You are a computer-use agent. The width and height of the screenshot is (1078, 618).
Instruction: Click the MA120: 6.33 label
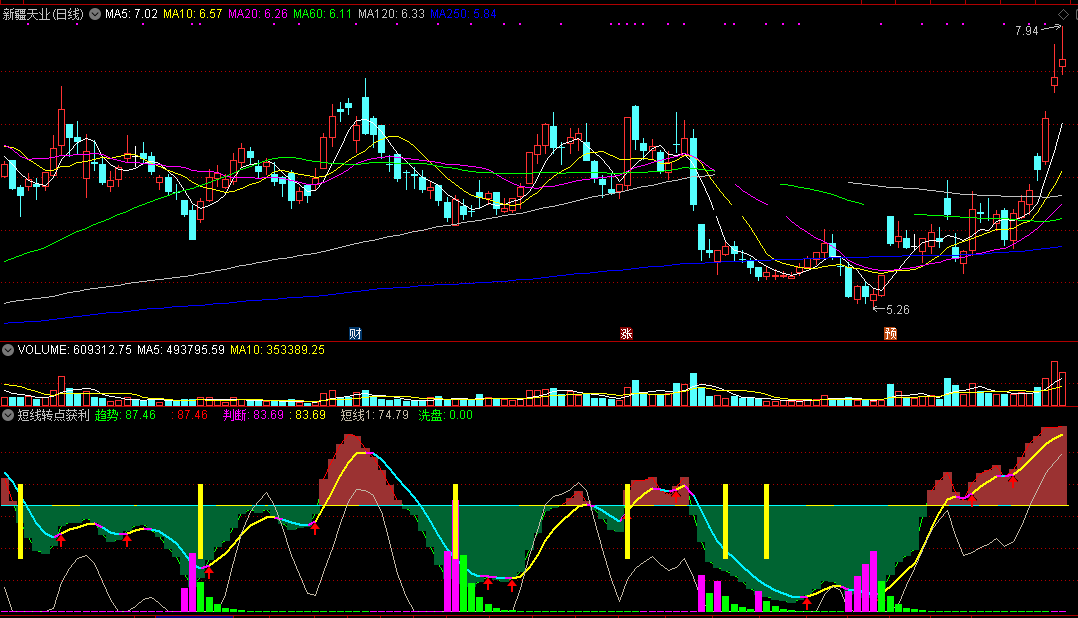[x=391, y=14]
